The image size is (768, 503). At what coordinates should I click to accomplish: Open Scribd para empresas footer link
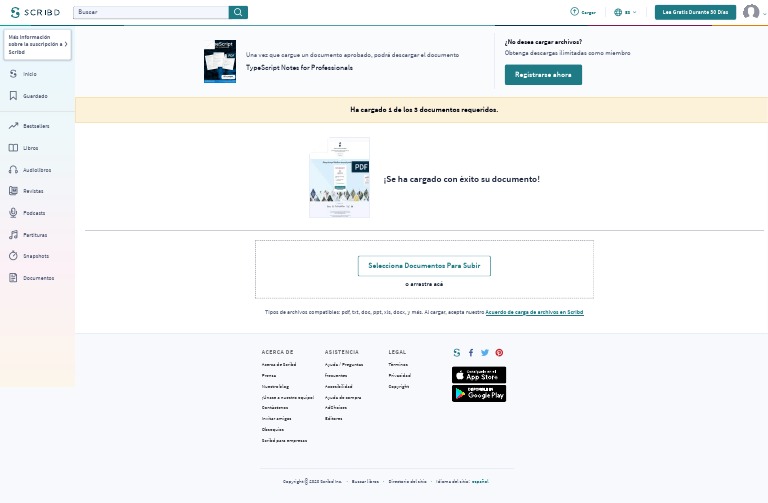pyautogui.click(x=285, y=441)
